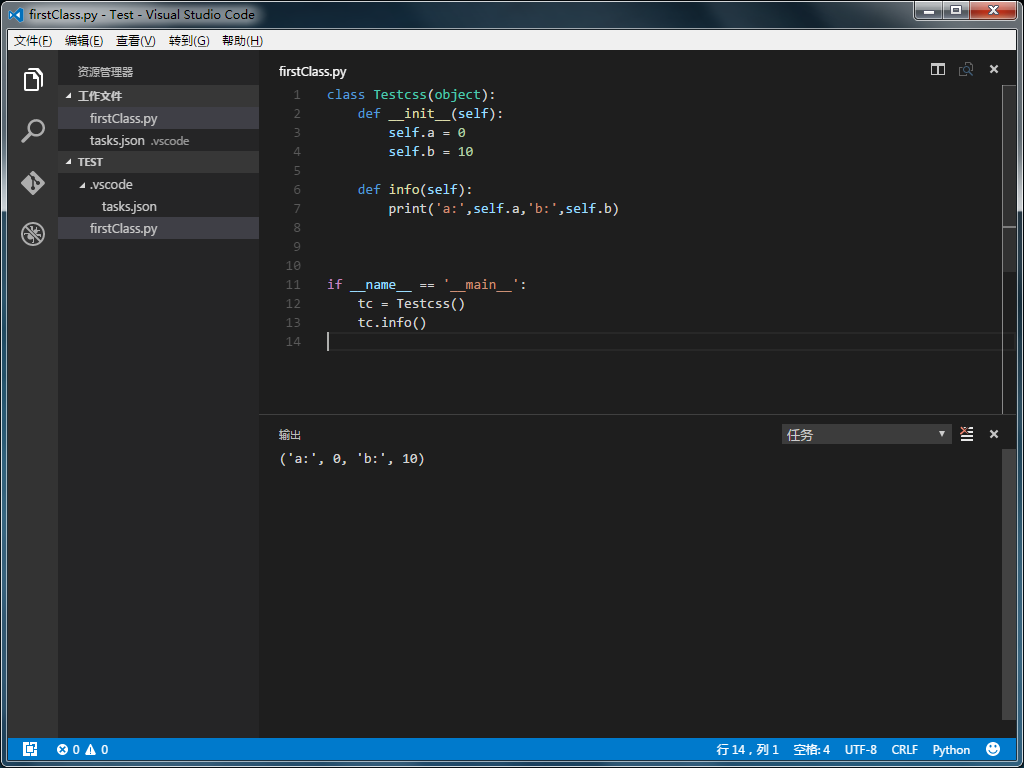This screenshot has height=768, width=1024.
Task: Select firstClass.py in working files
Action: coord(159,119)
